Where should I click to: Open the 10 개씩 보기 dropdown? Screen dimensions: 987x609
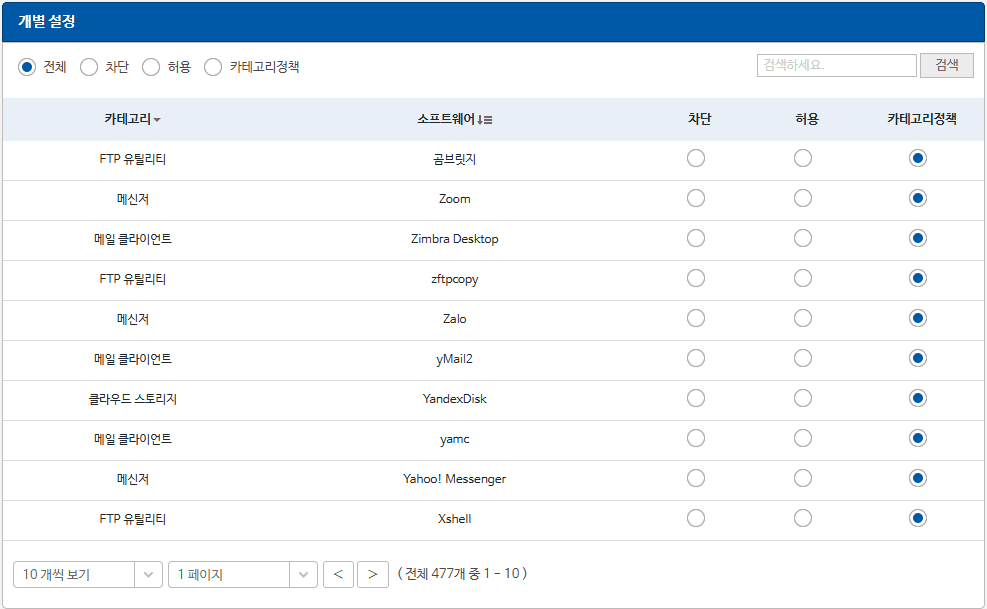(x=87, y=574)
